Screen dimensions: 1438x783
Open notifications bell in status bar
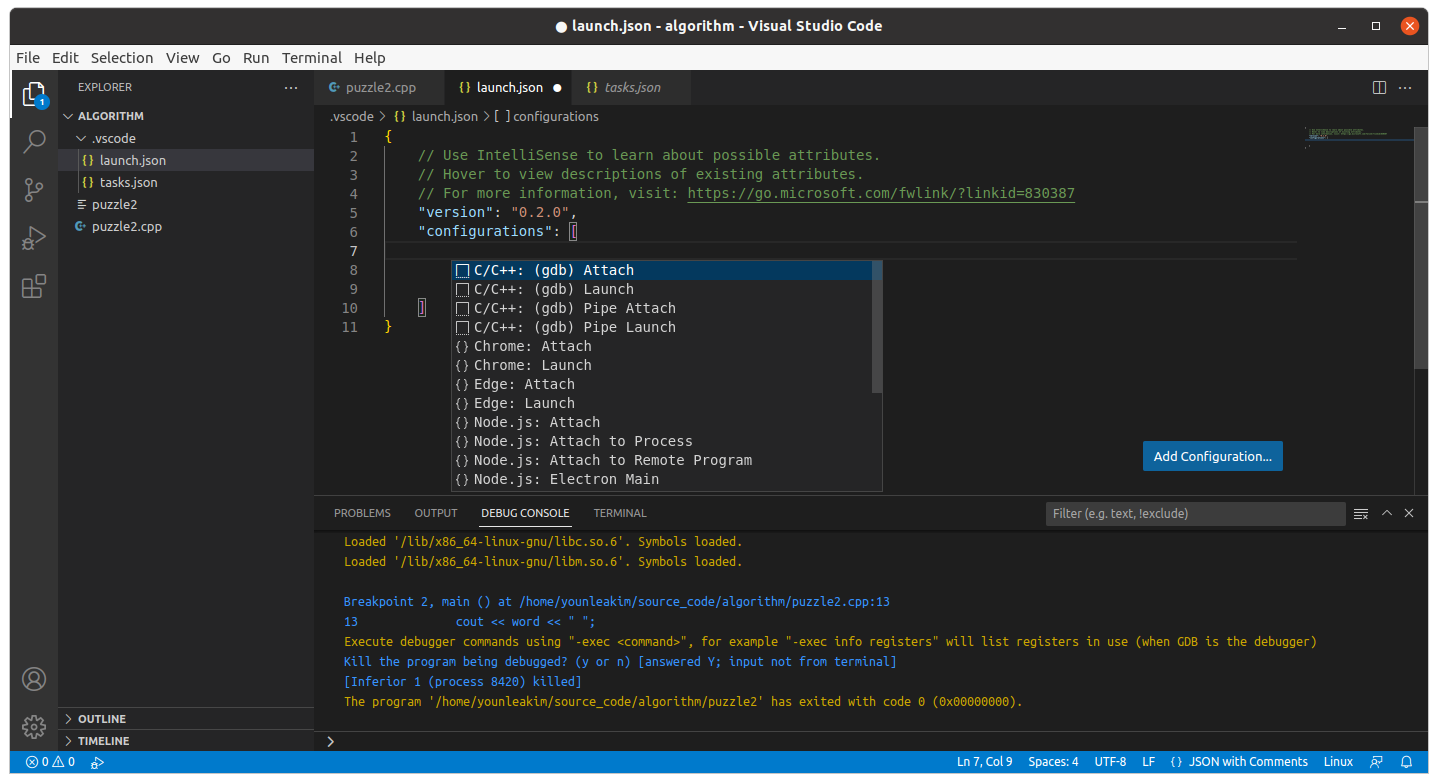1407,762
